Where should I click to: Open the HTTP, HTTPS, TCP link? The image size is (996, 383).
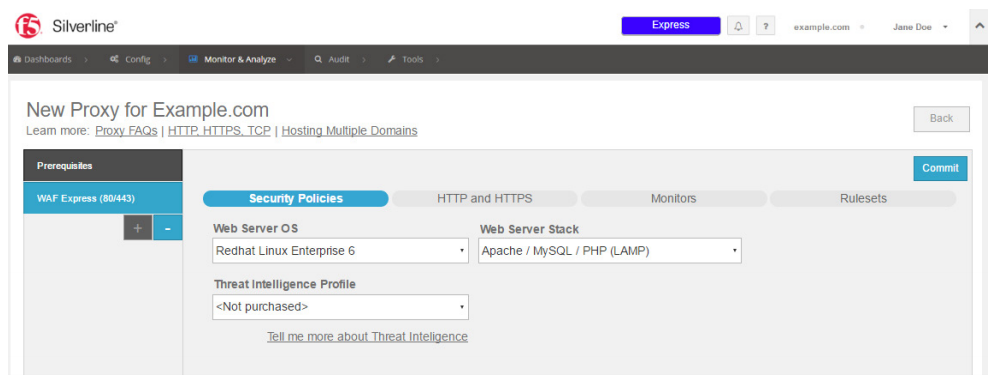pos(219,131)
